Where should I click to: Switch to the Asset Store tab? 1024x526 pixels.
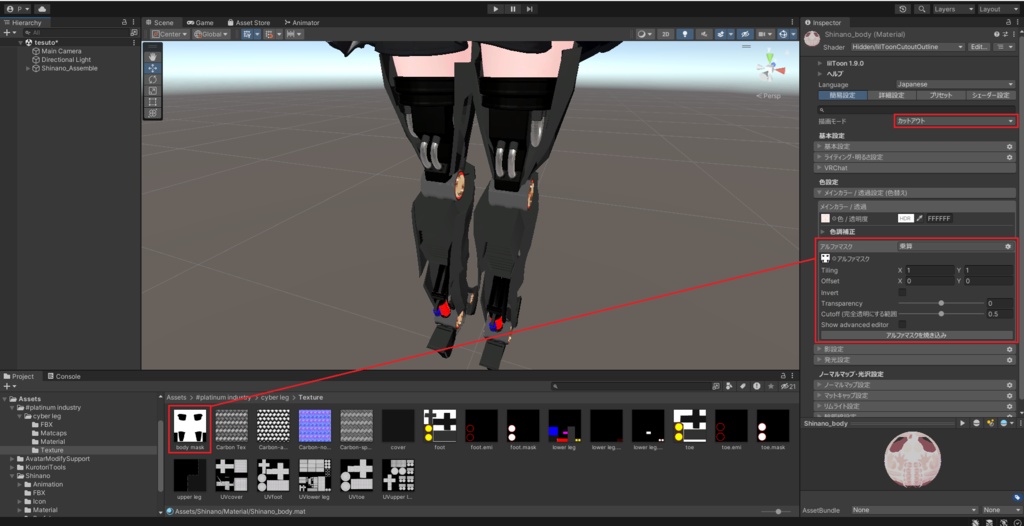(248, 22)
